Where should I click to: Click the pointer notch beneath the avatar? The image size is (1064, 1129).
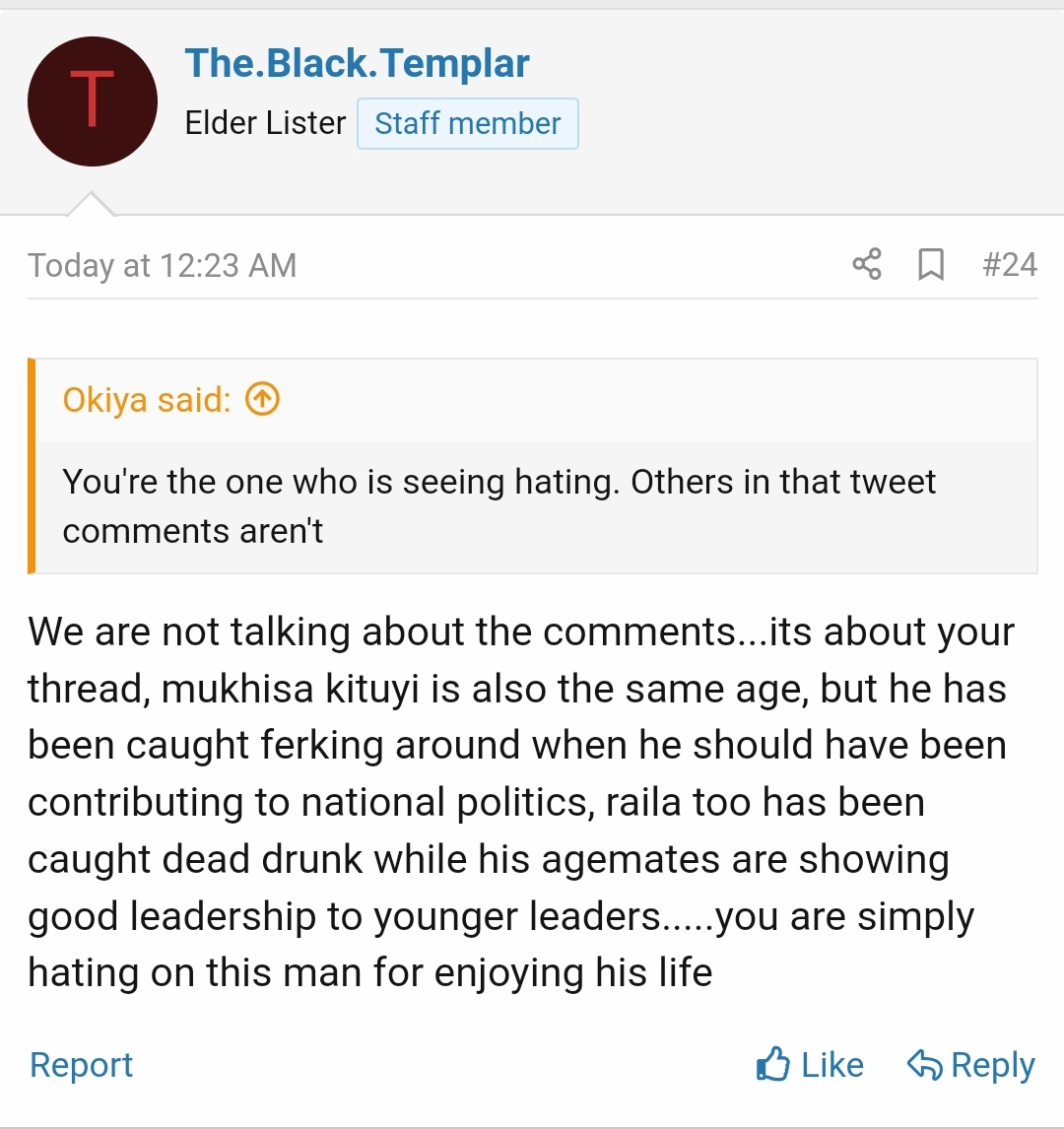point(91,204)
